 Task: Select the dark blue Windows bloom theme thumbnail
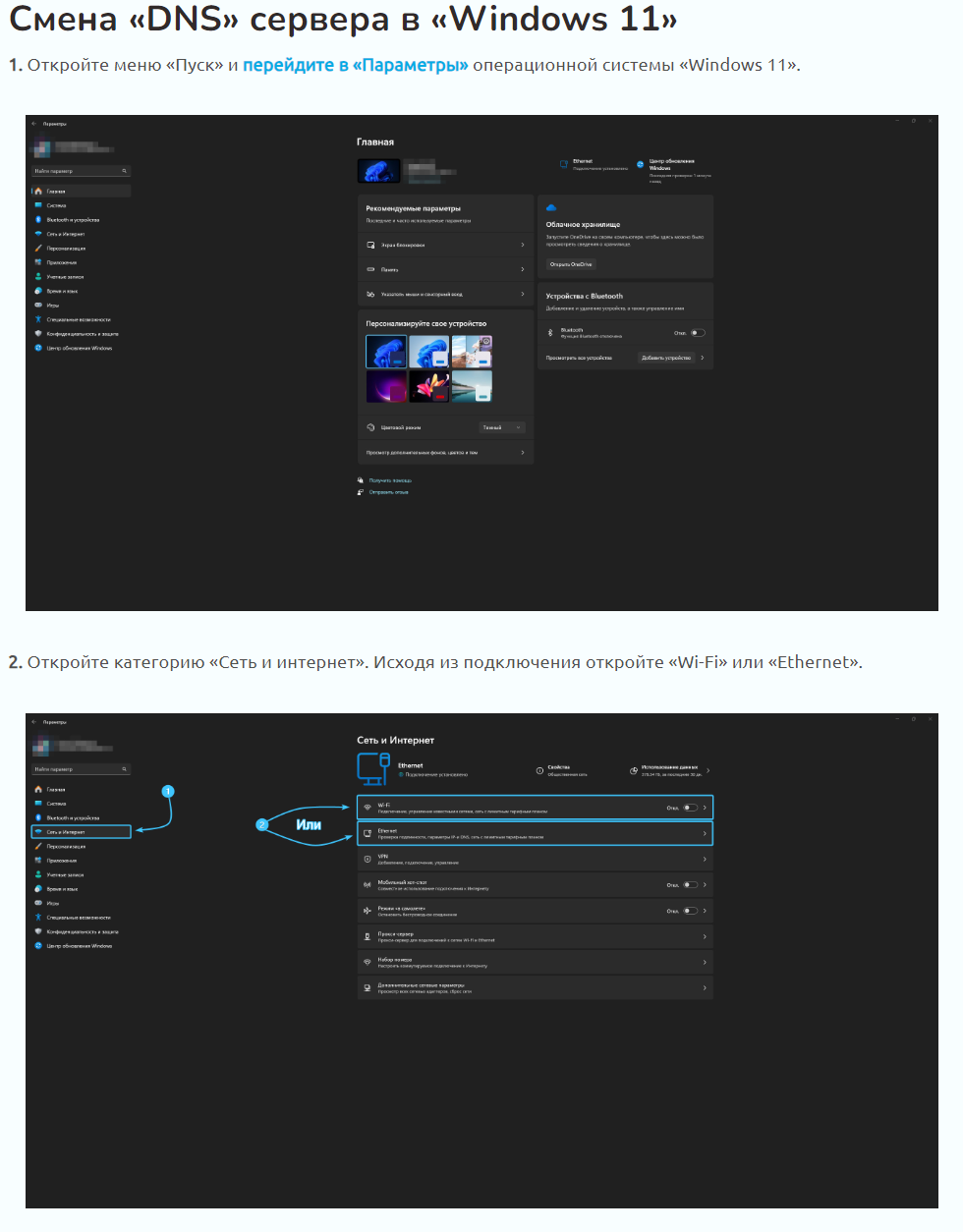tap(386, 352)
